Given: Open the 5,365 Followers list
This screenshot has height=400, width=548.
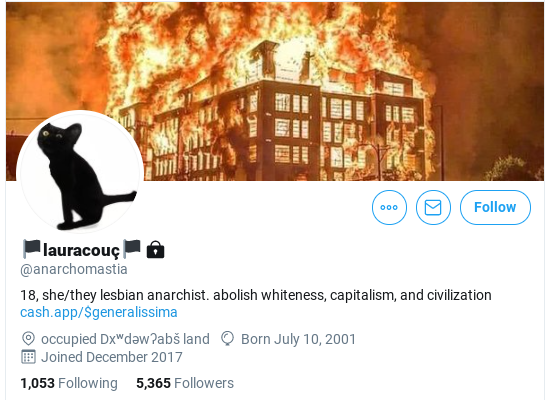Looking at the screenshot, I should click(x=185, y=383).
